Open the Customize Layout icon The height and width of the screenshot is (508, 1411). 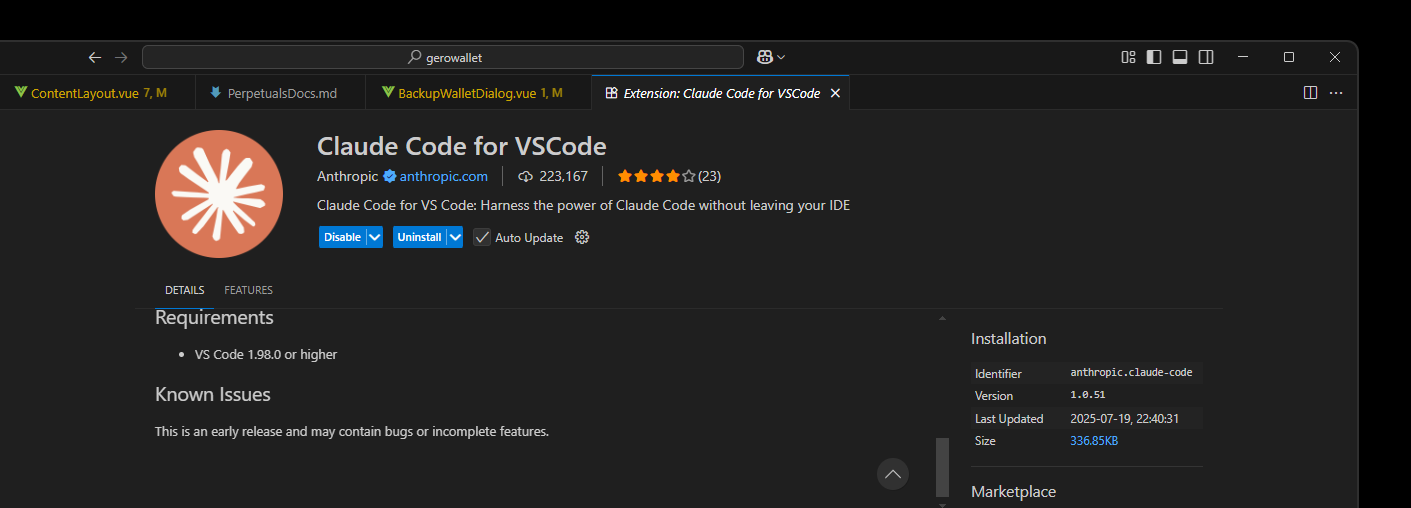point(1128,57)
